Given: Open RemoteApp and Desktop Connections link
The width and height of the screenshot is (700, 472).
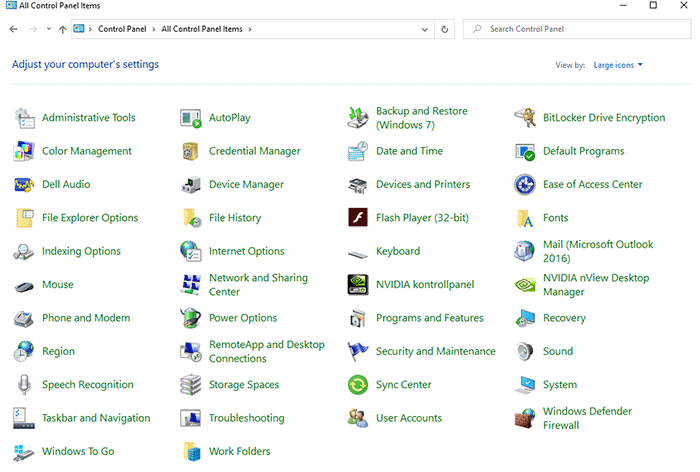Looking at the screenshot, I should point(267,351).
